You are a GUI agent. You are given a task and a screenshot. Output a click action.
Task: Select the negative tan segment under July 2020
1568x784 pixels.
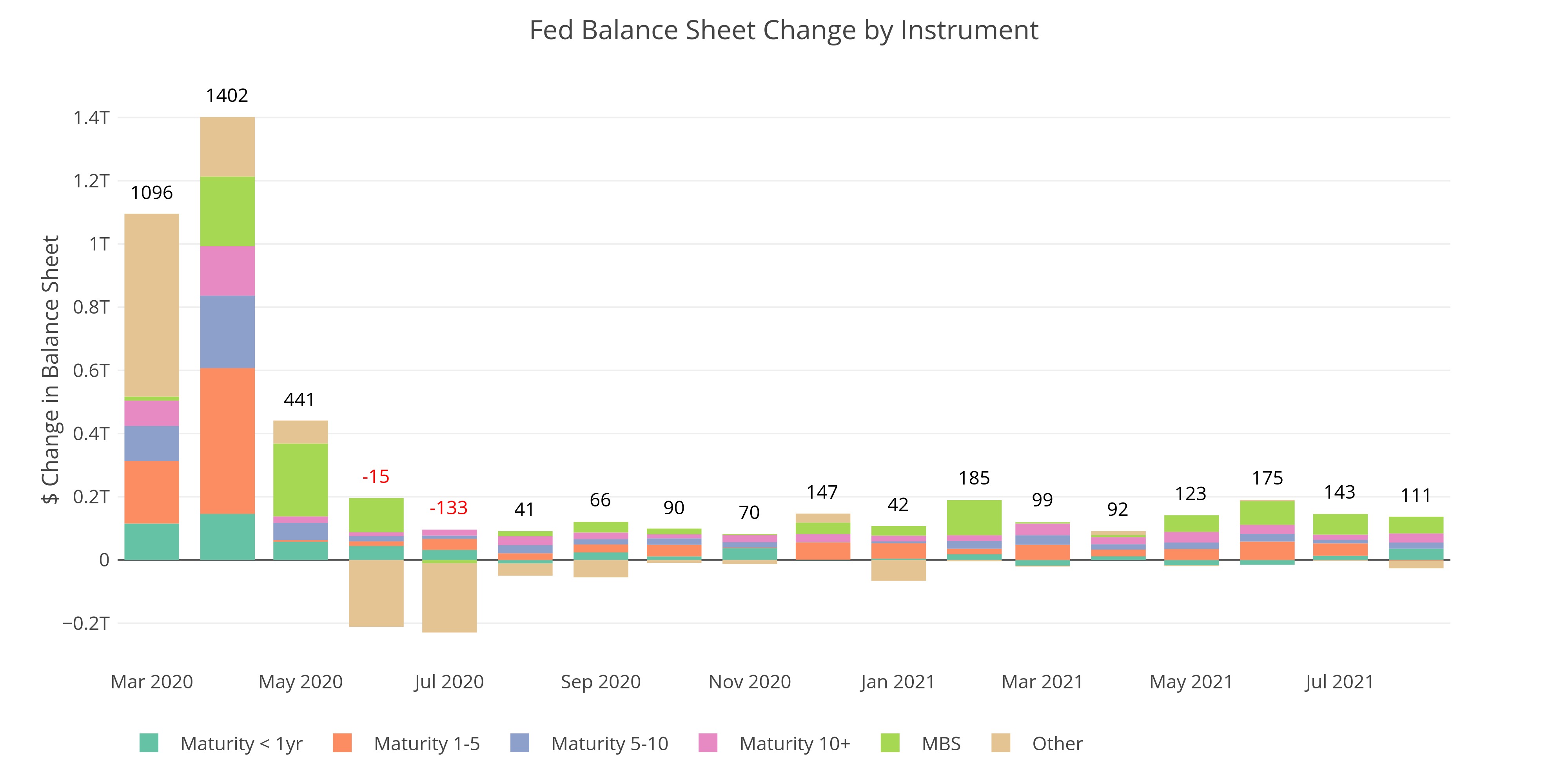point(449,598)
